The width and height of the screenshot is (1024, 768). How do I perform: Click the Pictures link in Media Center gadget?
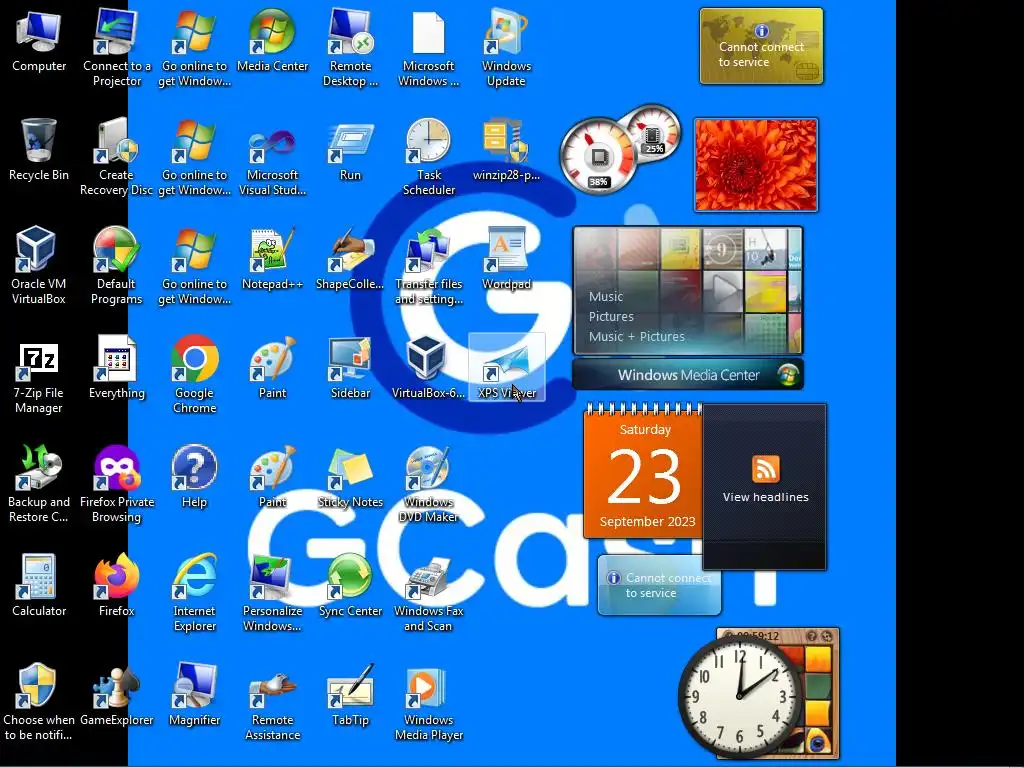(611, 317)
